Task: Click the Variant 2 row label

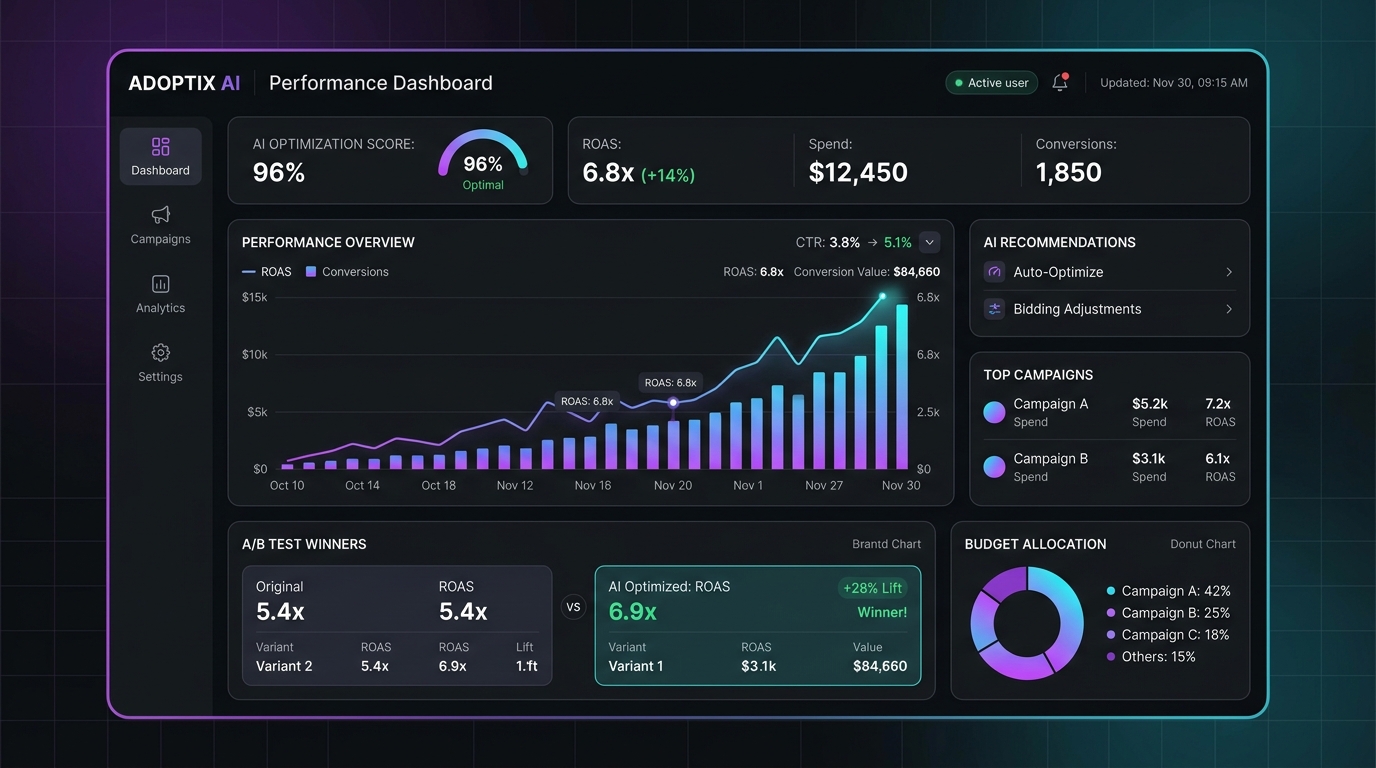Action: click(x=284, y=666)
